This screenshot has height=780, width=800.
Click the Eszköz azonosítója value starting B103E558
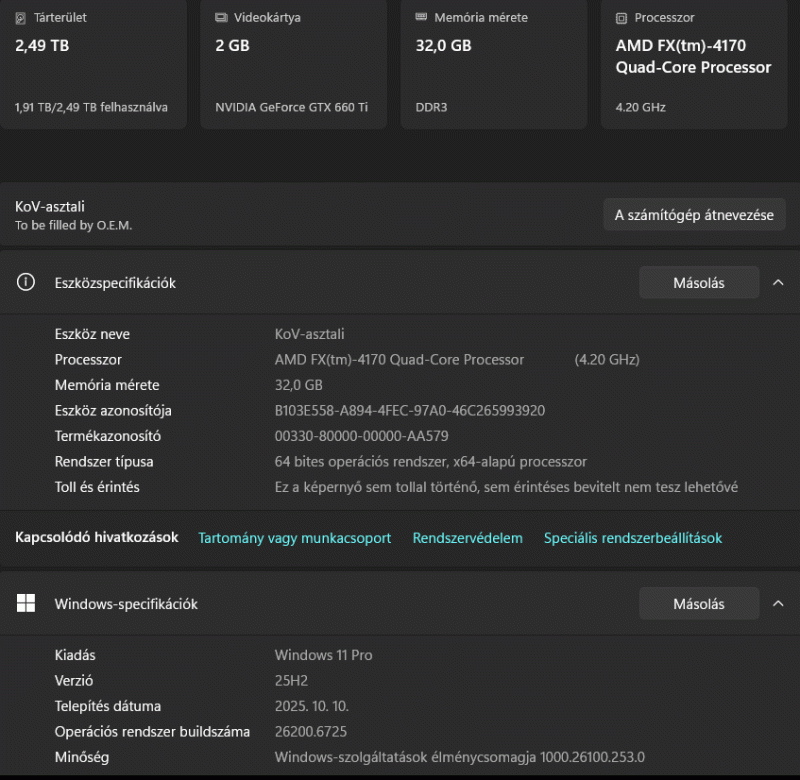point(409,410)
